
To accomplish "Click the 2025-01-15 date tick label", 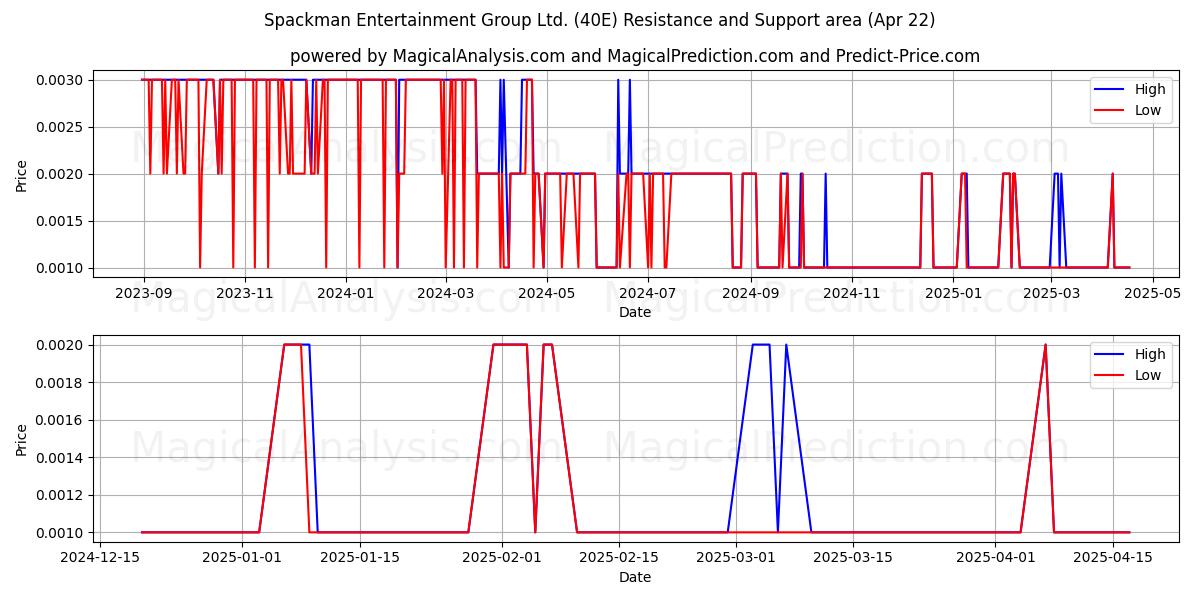I will coord(360,557).
